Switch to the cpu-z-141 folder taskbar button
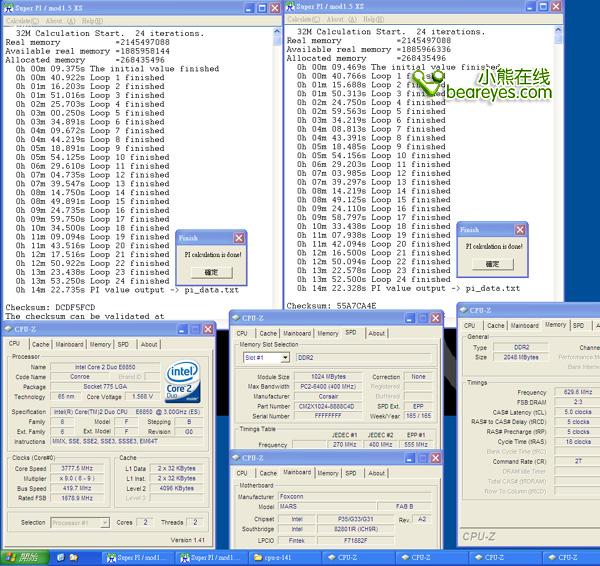Viewport: 600px width, 566px height. pos(284,558)
